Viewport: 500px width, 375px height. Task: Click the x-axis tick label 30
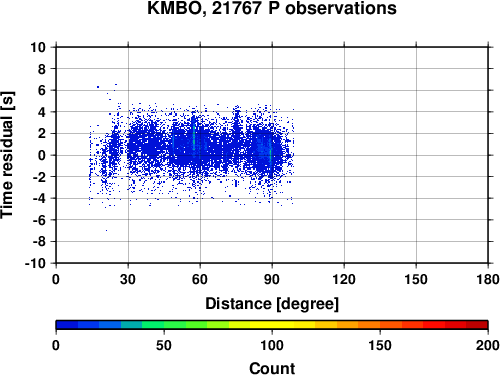(x=128, y=279)
